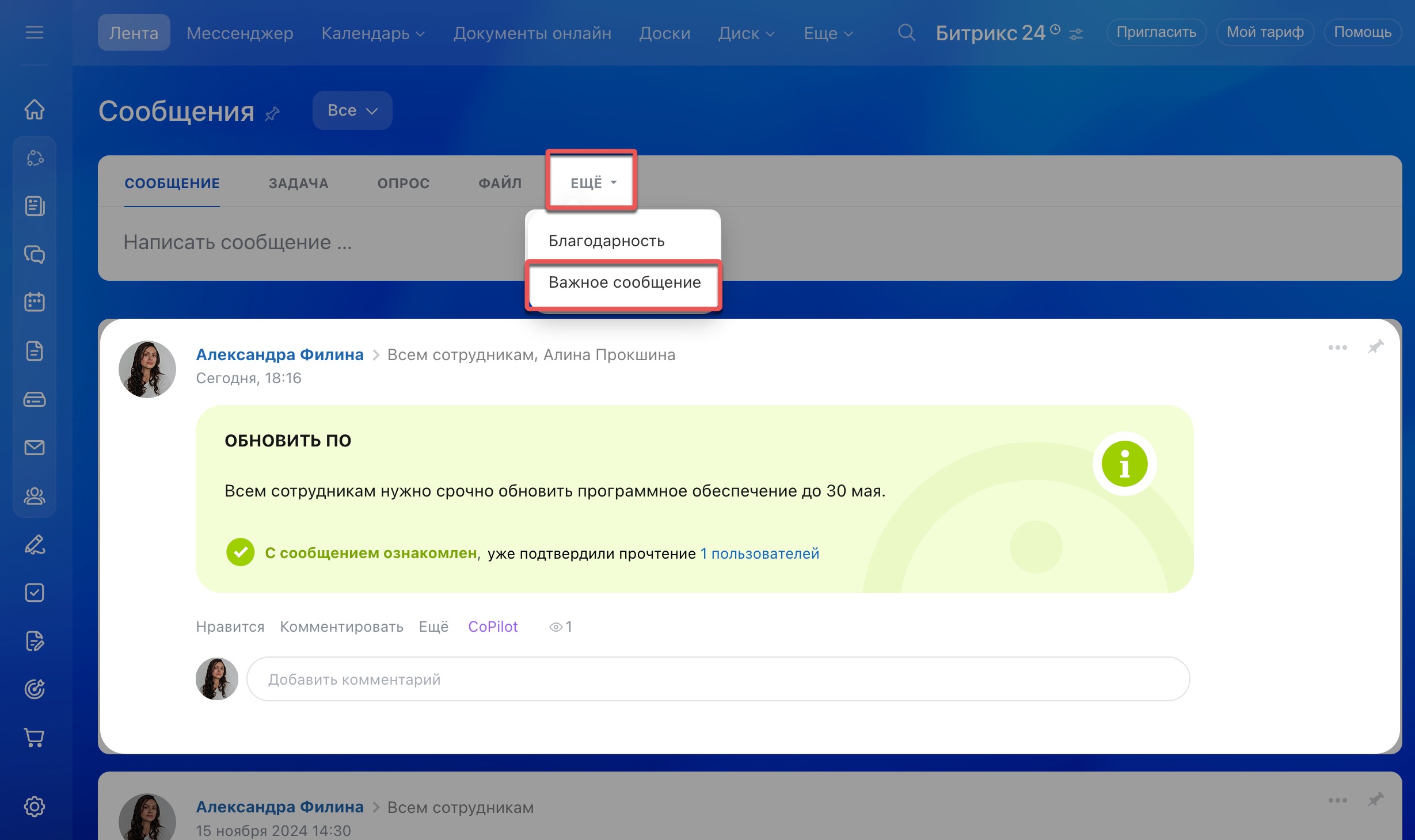Choose Важное сообщение from the dropdown

[x=625, y=282]
